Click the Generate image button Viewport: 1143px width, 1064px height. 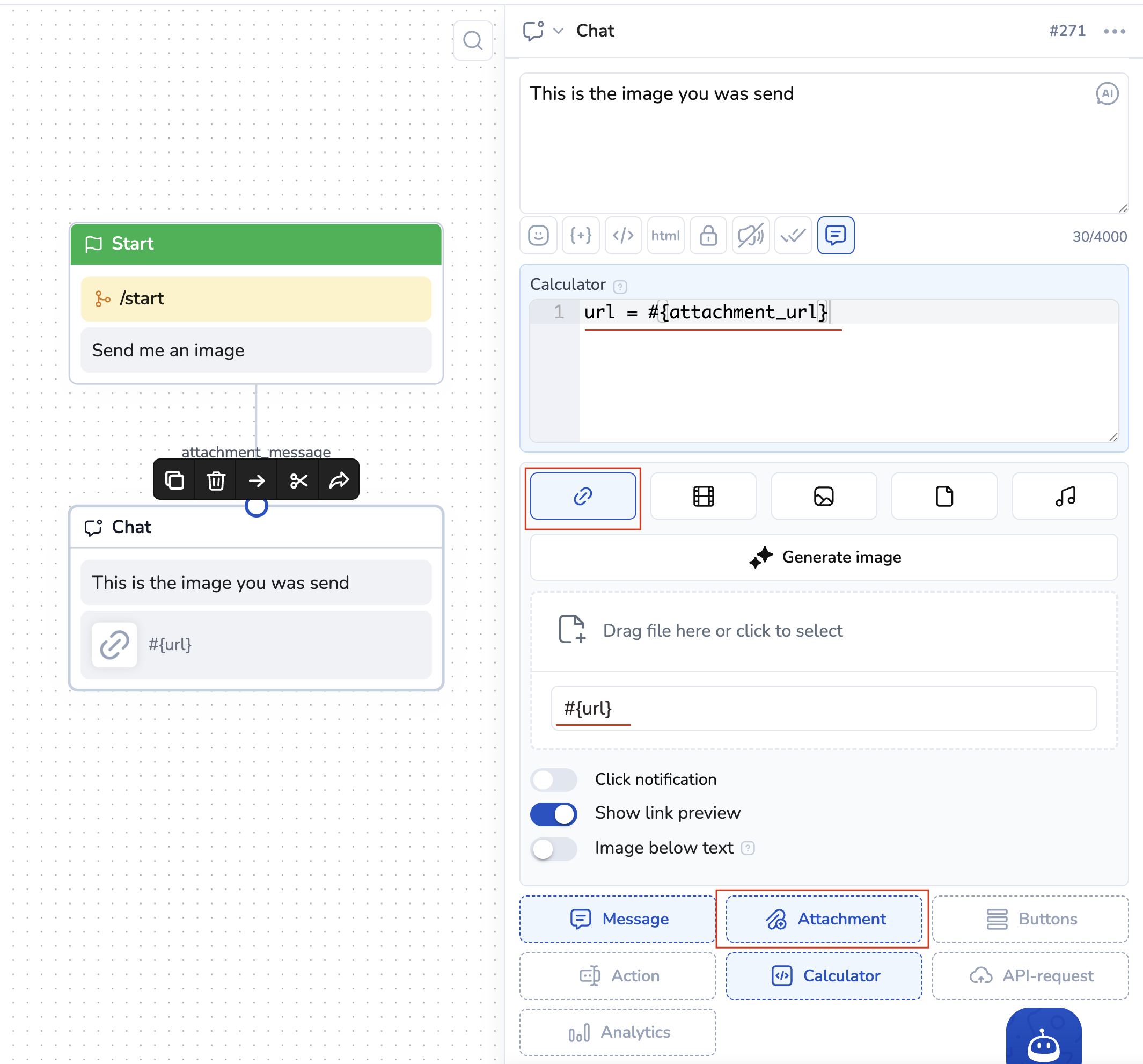point(824,557)
